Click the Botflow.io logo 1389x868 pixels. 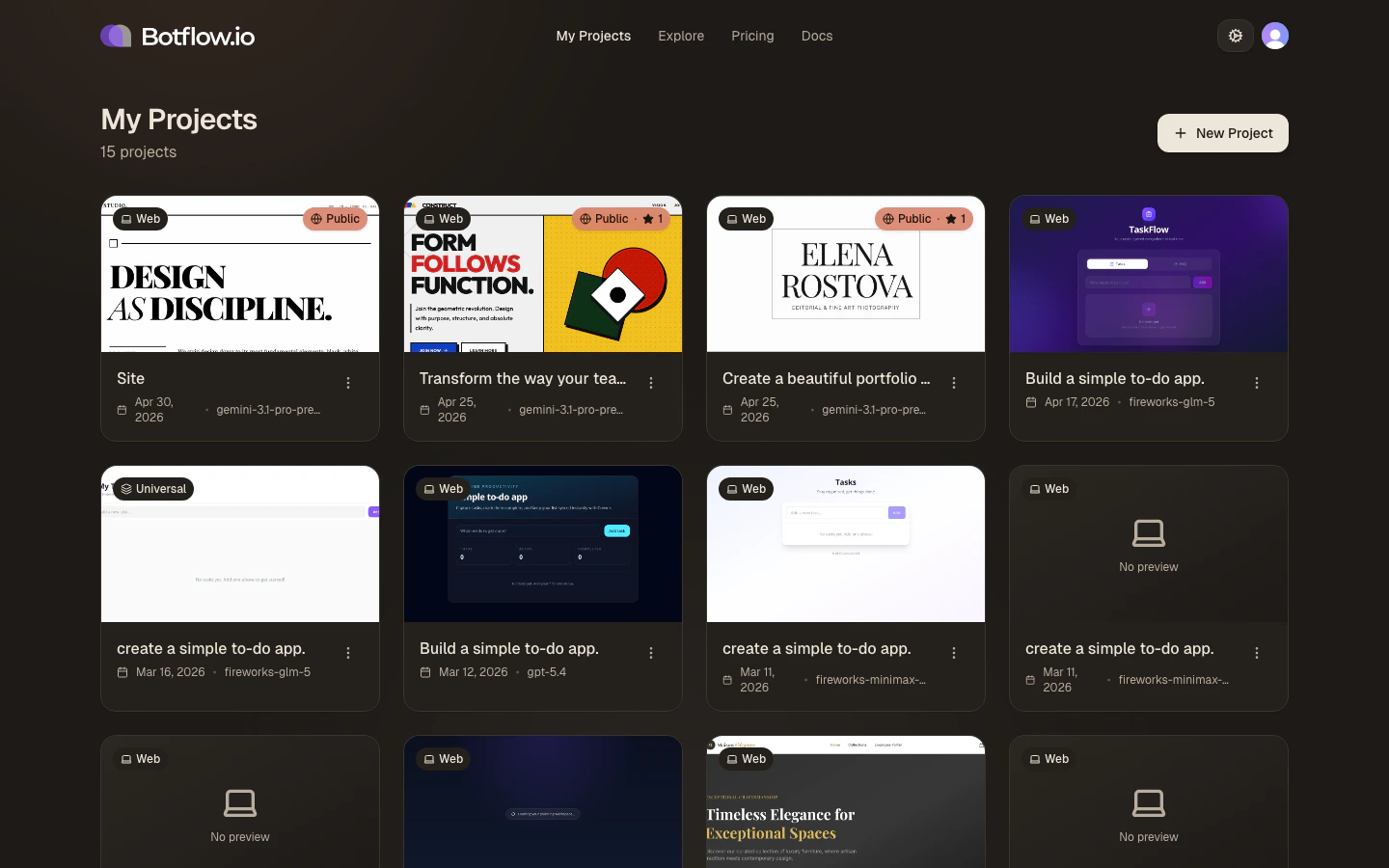(x=177, y=36)
